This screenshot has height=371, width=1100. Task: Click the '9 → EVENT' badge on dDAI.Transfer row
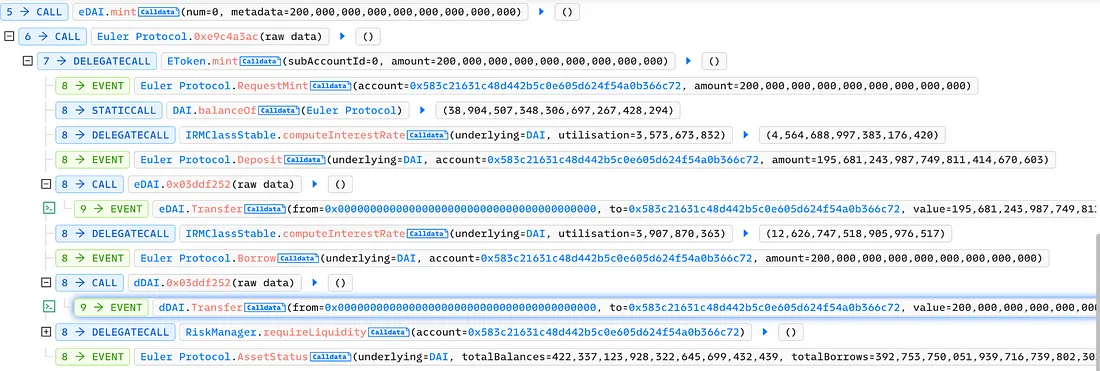pyautogui.click(x=113, y=307)
